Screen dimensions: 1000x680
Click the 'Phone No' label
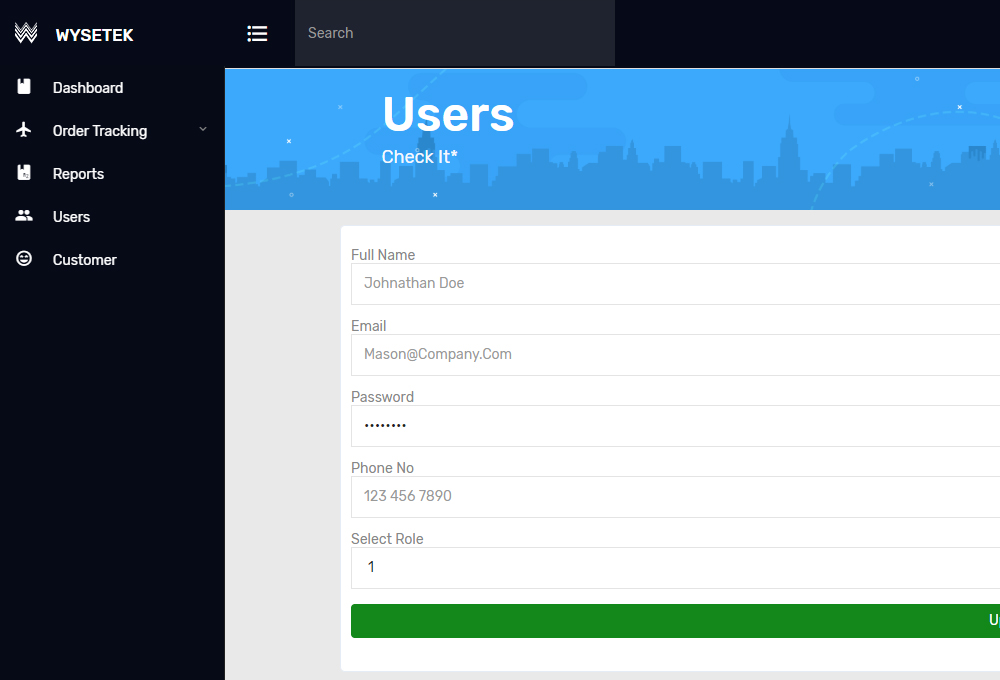coord(383,468)
